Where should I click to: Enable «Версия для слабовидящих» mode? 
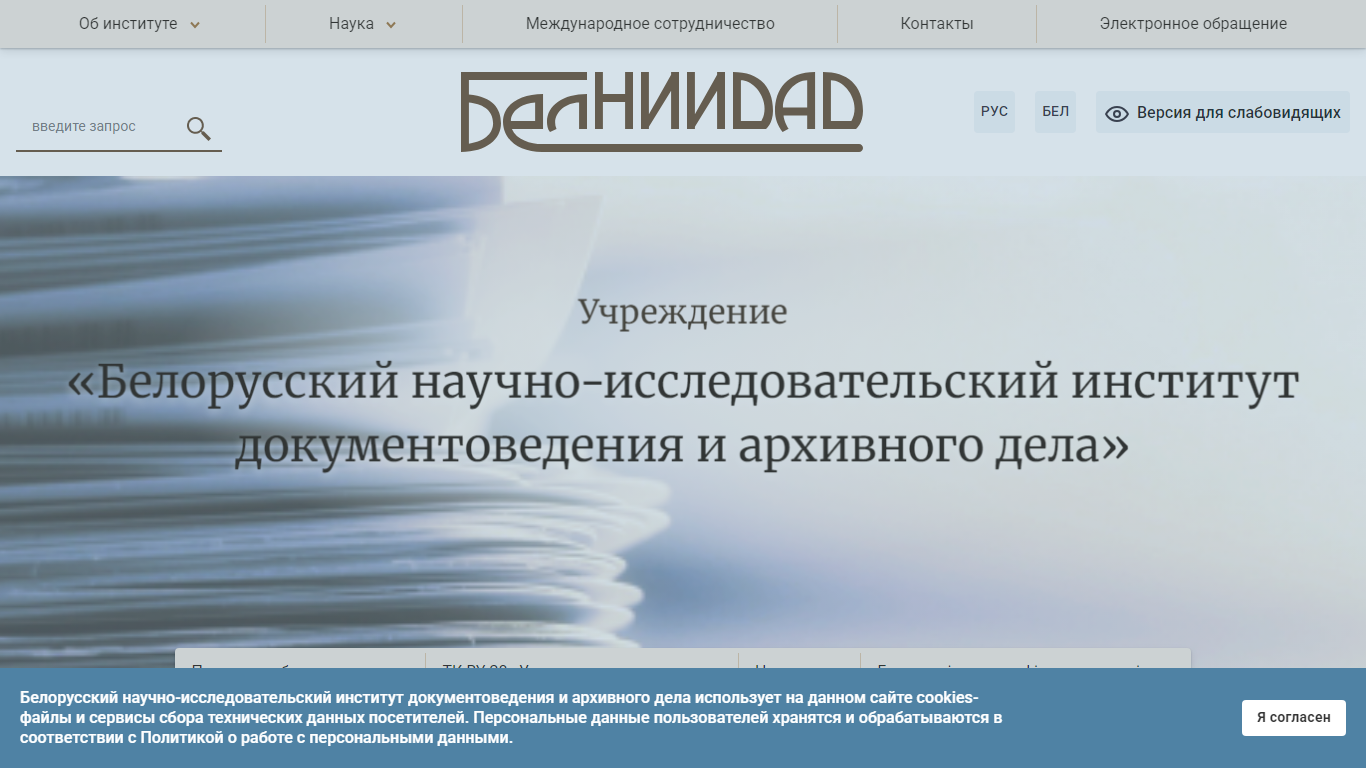pos(1223,113)
